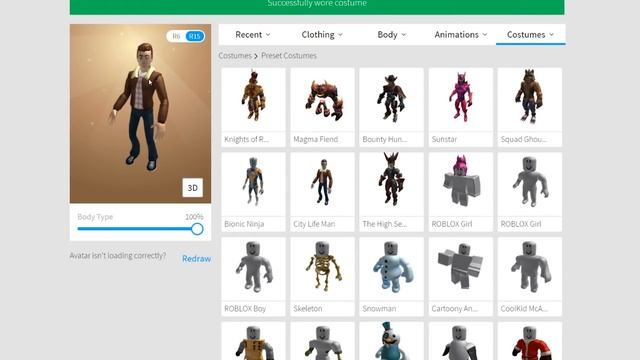640x360 pixels.
Task: Click the yellow-shirt costume thumbnail
Action: 253,341
